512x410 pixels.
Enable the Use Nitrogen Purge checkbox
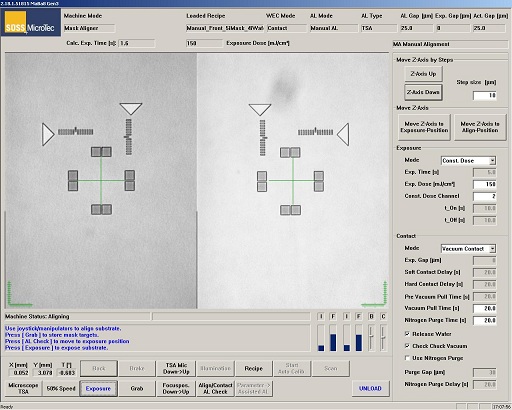[407, 358]
